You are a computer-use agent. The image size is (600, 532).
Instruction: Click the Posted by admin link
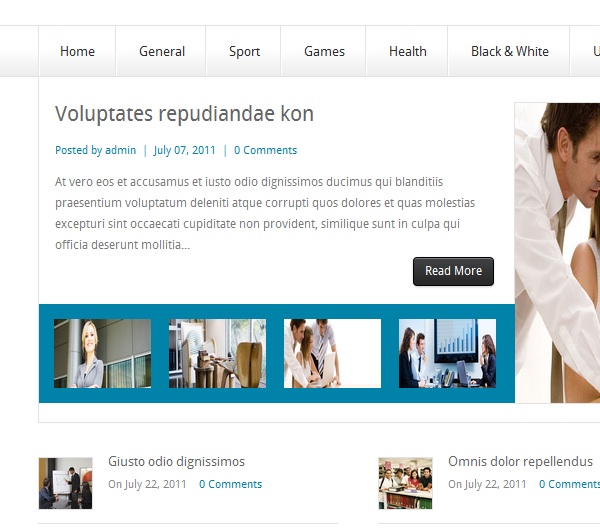(x=95, y=150)
